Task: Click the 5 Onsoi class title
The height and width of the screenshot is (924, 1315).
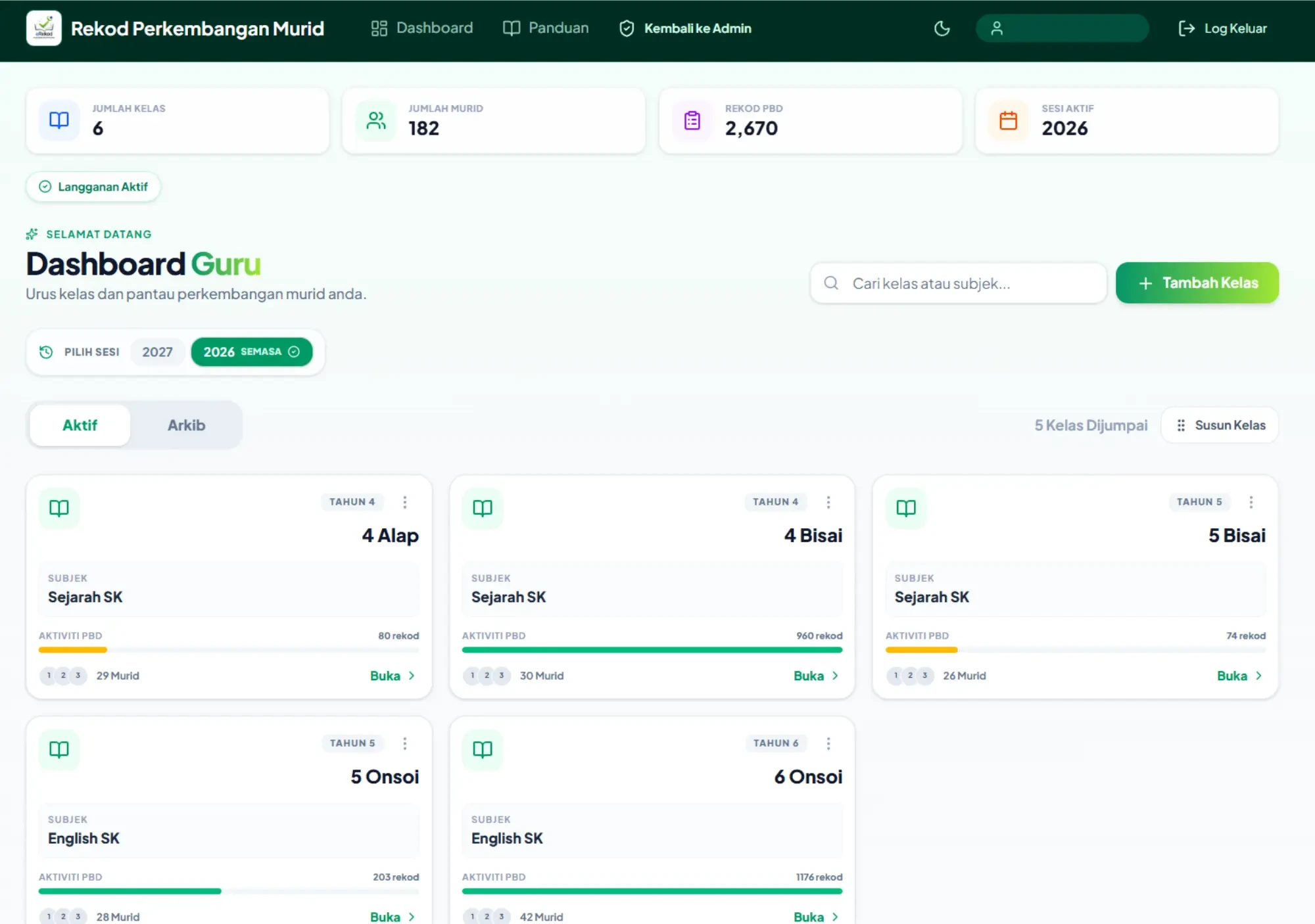Action: pyautogui.click(x=385, y=777)
